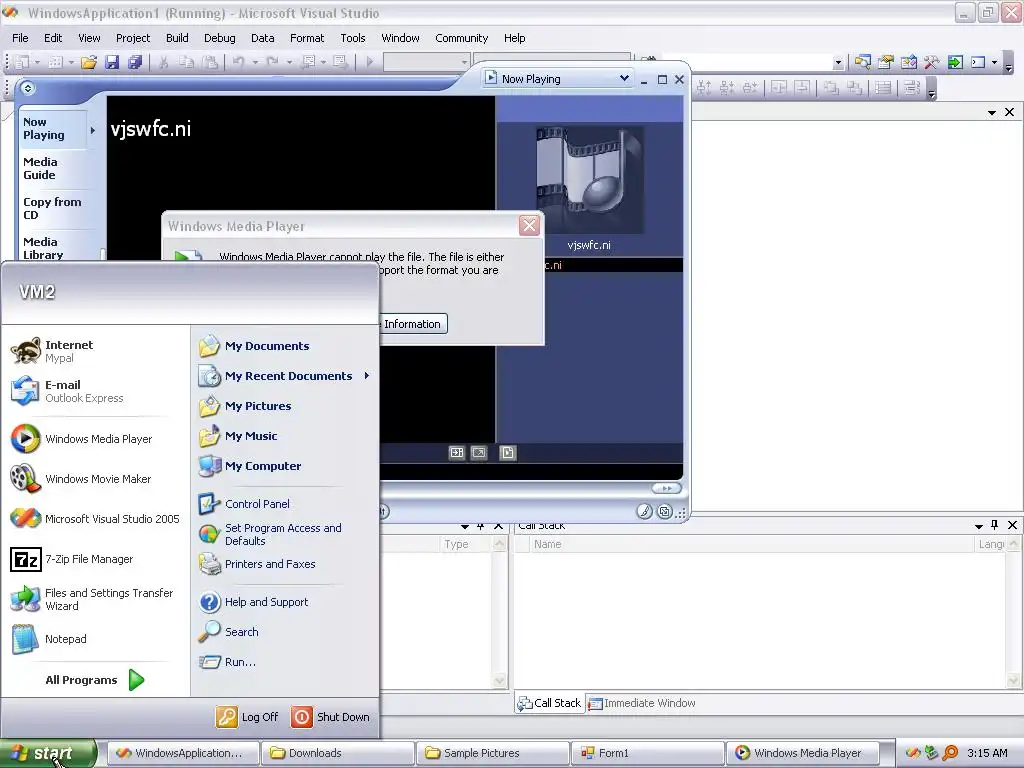Screen dimensions: 1024x768
Task: Open the Mypal Internet browser shortcut
Action: [x=52, y=351]
